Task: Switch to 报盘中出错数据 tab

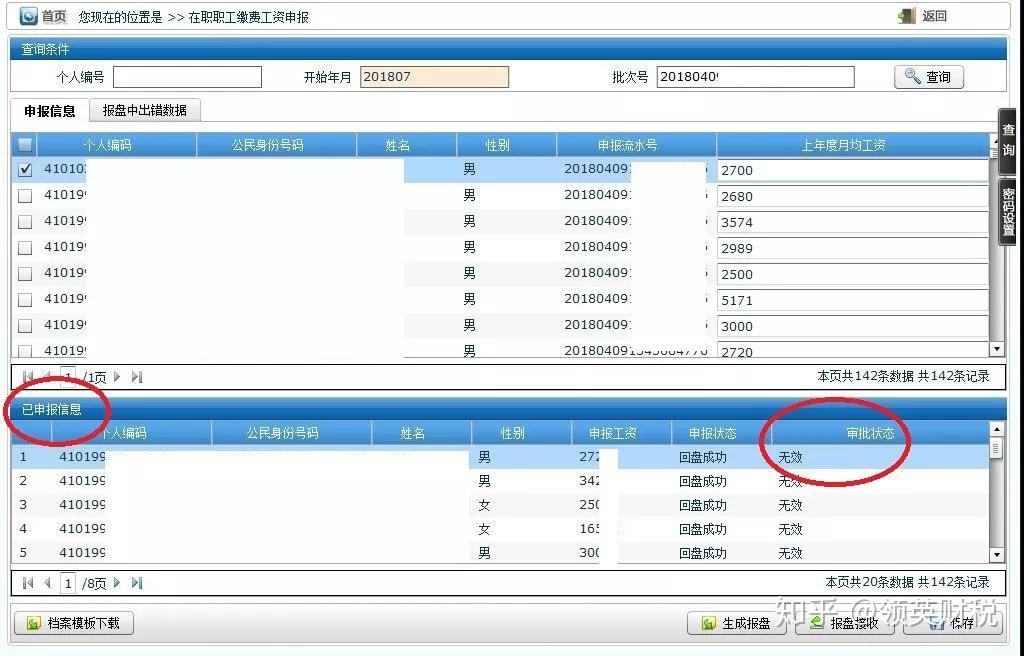Action: tap(144, 110)
